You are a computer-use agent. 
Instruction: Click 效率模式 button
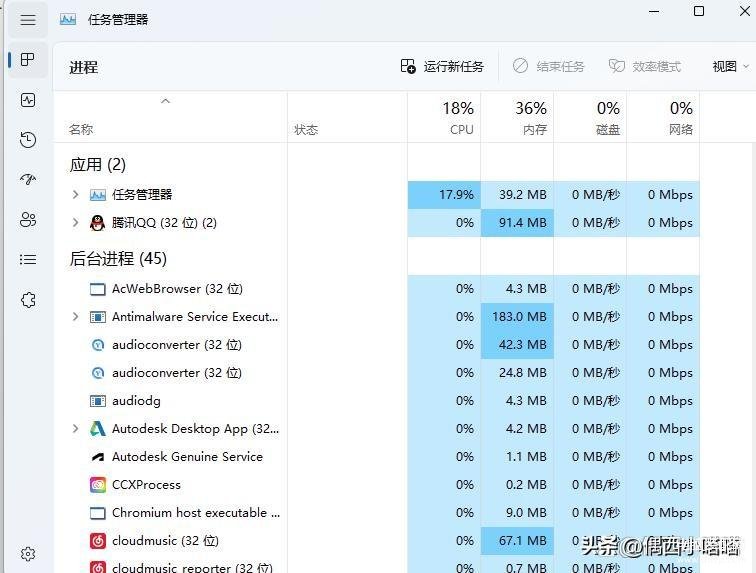pos(645,66)
